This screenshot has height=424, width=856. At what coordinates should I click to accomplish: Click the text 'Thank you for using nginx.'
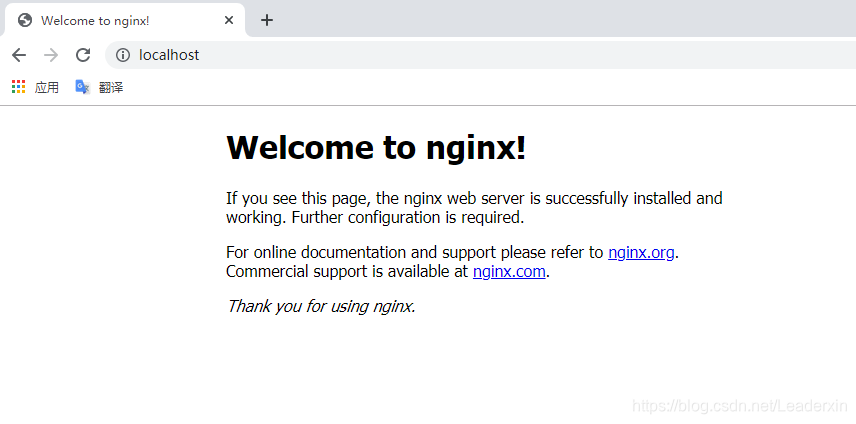pyautogui.click(x=321, y=306)
